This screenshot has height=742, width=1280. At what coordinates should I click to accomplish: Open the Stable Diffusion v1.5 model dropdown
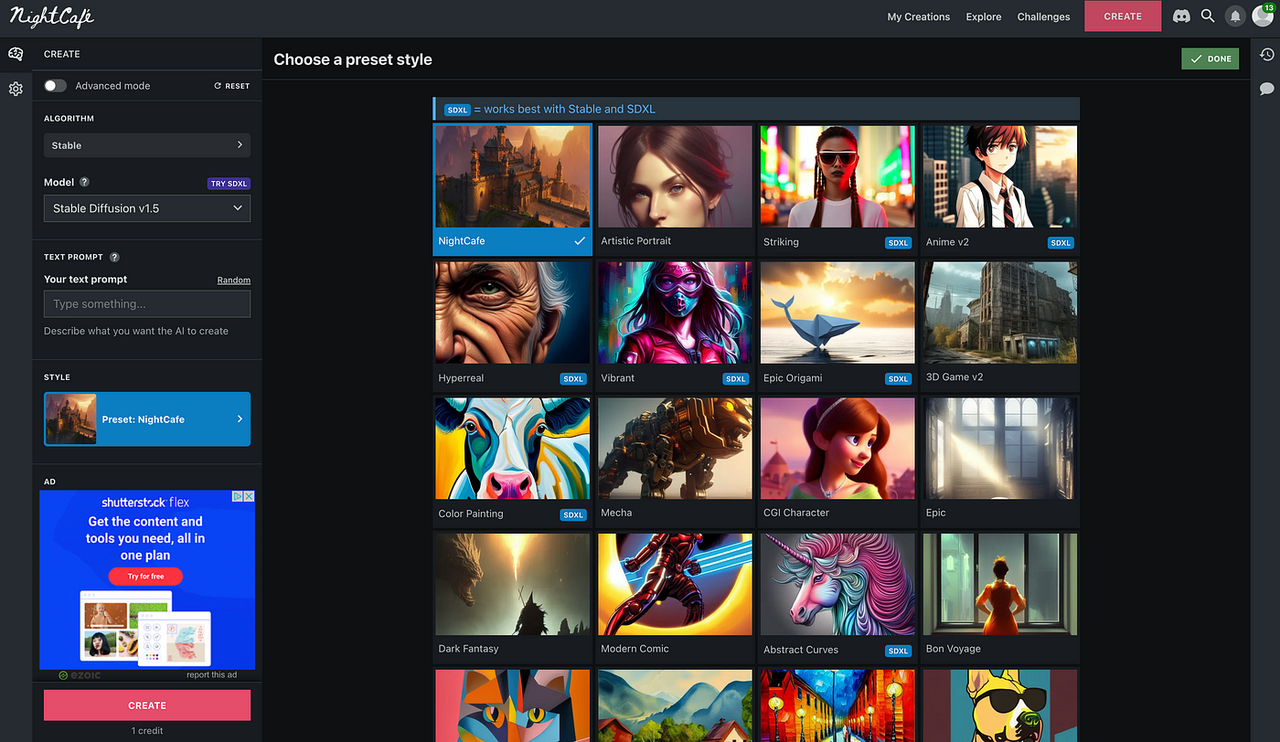click(x=146, y=208)
